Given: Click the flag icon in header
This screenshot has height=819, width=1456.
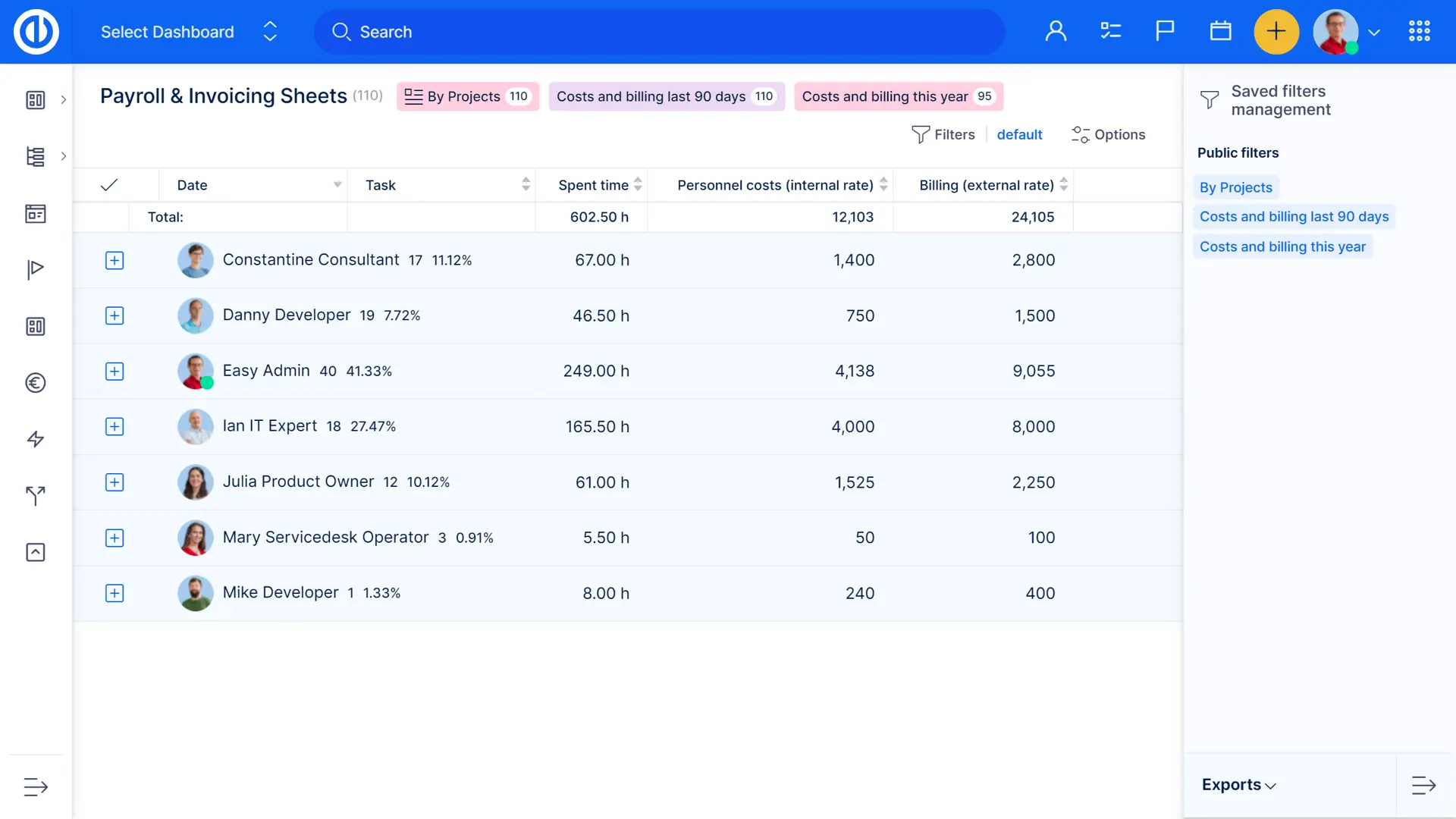Looking at the screenshot, I should [1165, 32].
